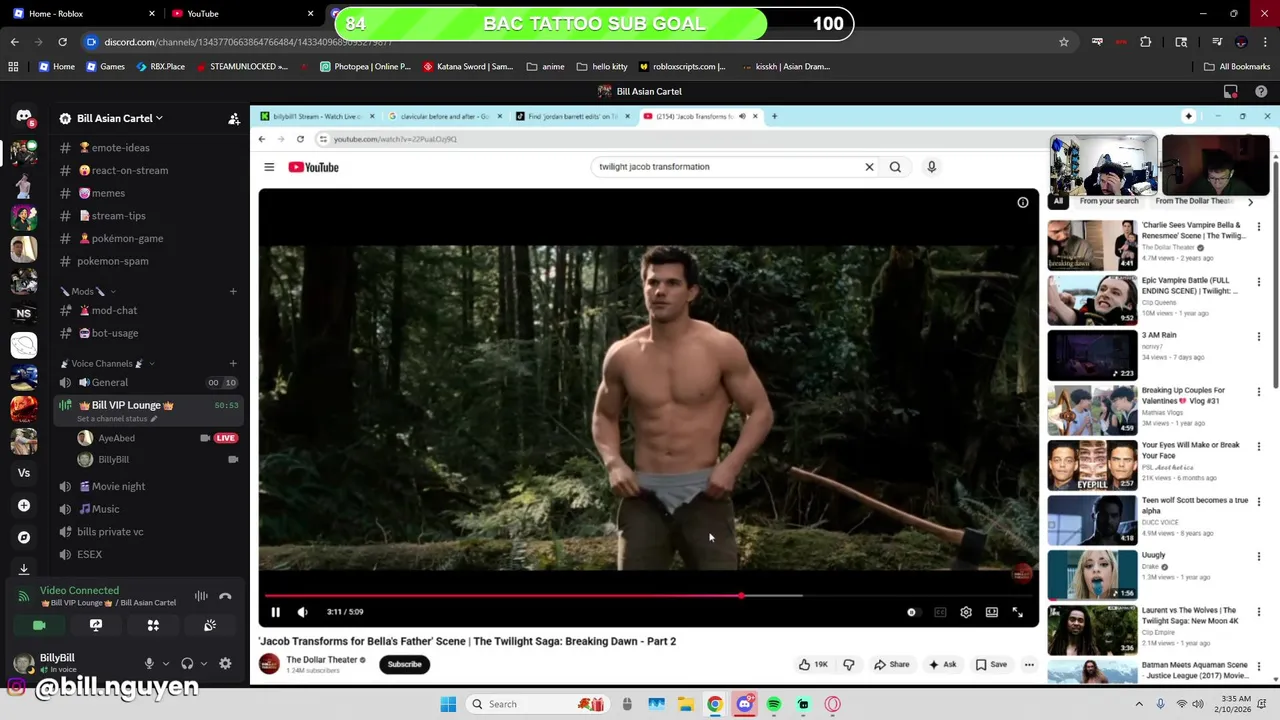Open Teen wolf Scott becomes alpha video

pyautogui.click(x=1092, y=519)
